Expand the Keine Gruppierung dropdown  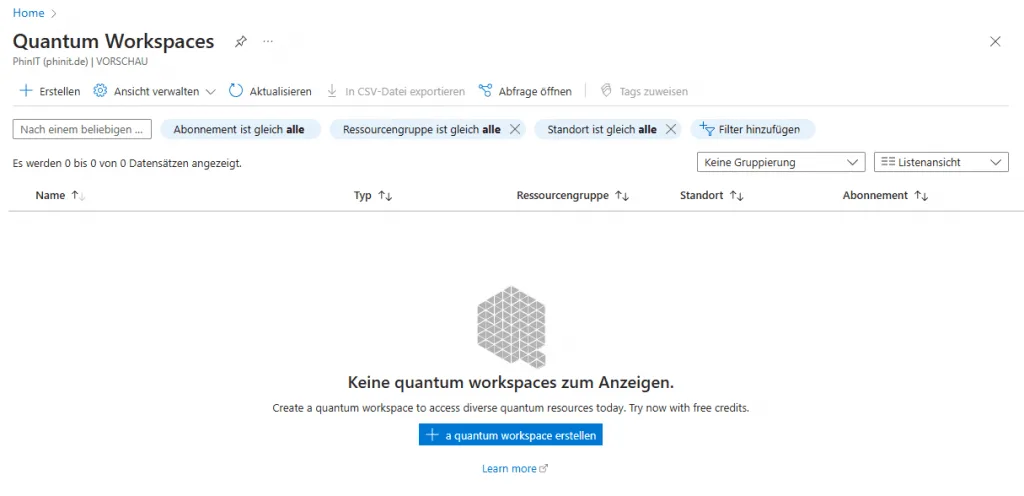pyautogui.click(x=780, y=162)
